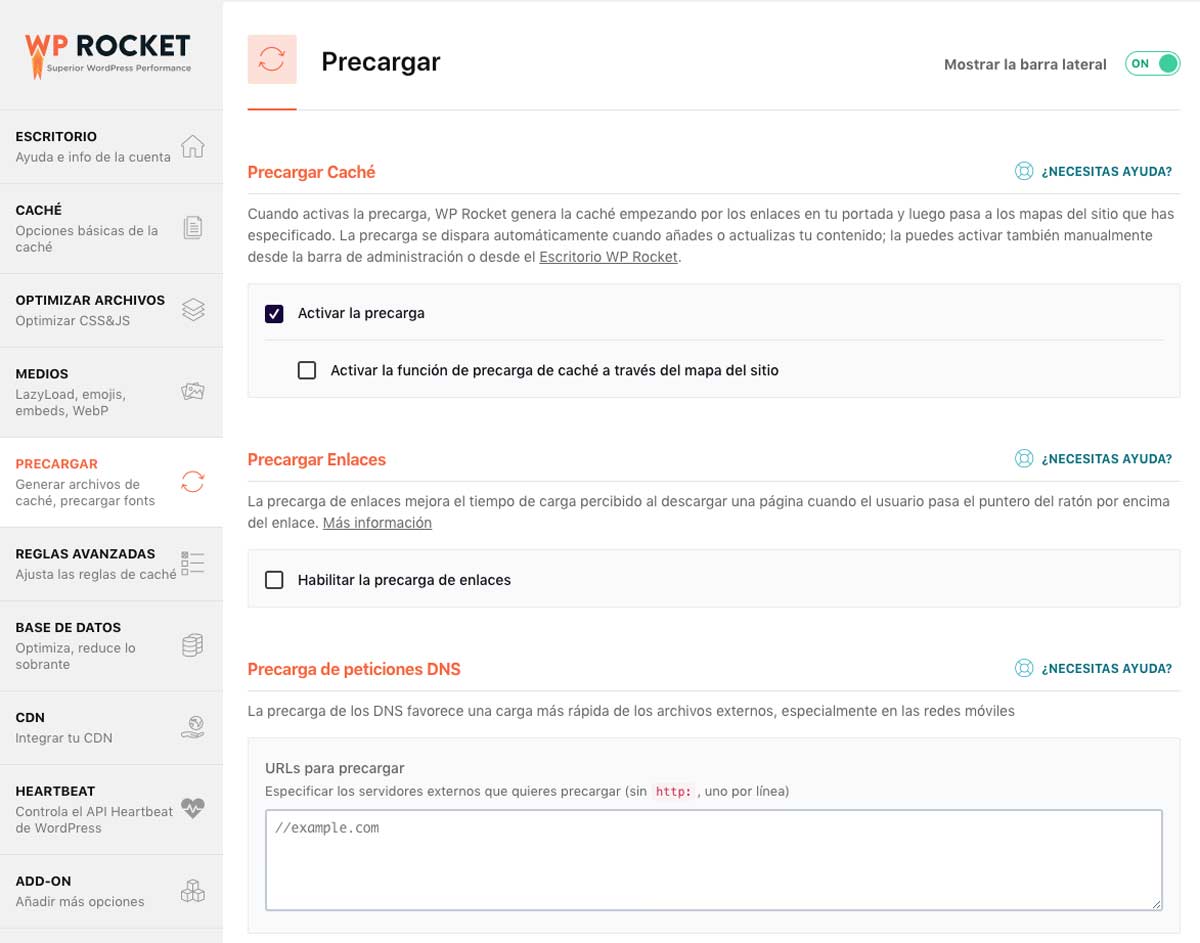Click the Más información link

(377, 522)
